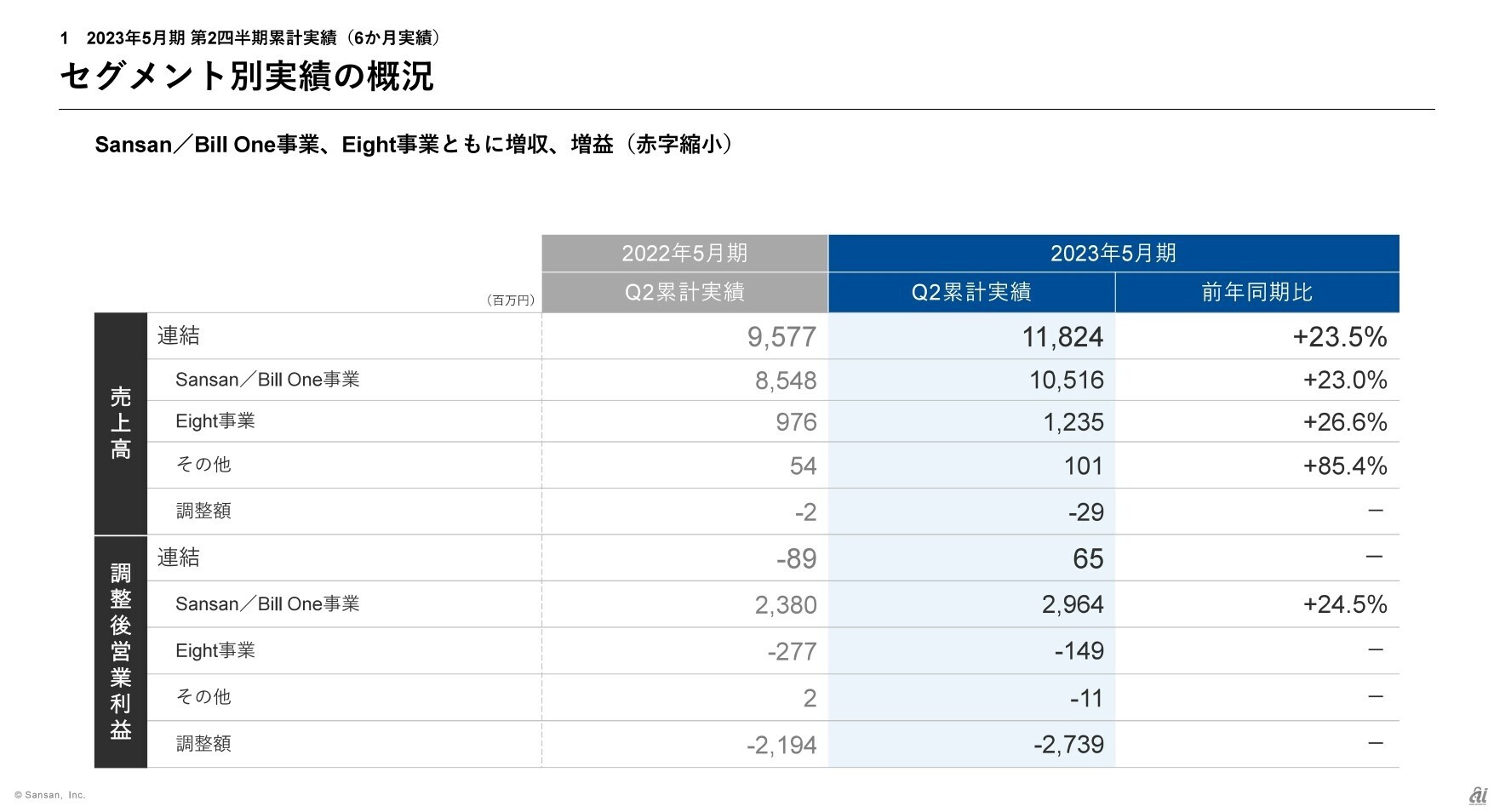Click the 2,964 operating profit value

(x=1072, y=604)
